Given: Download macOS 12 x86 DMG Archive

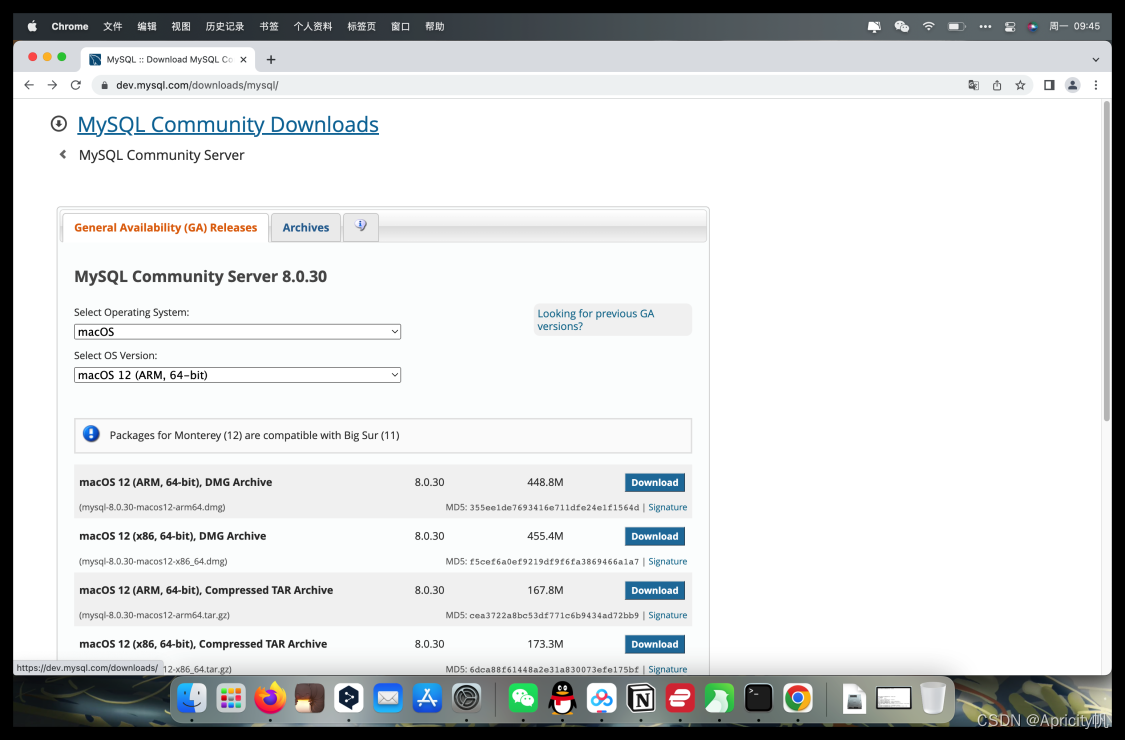Looking at the screenshot, I should point(654,536).
